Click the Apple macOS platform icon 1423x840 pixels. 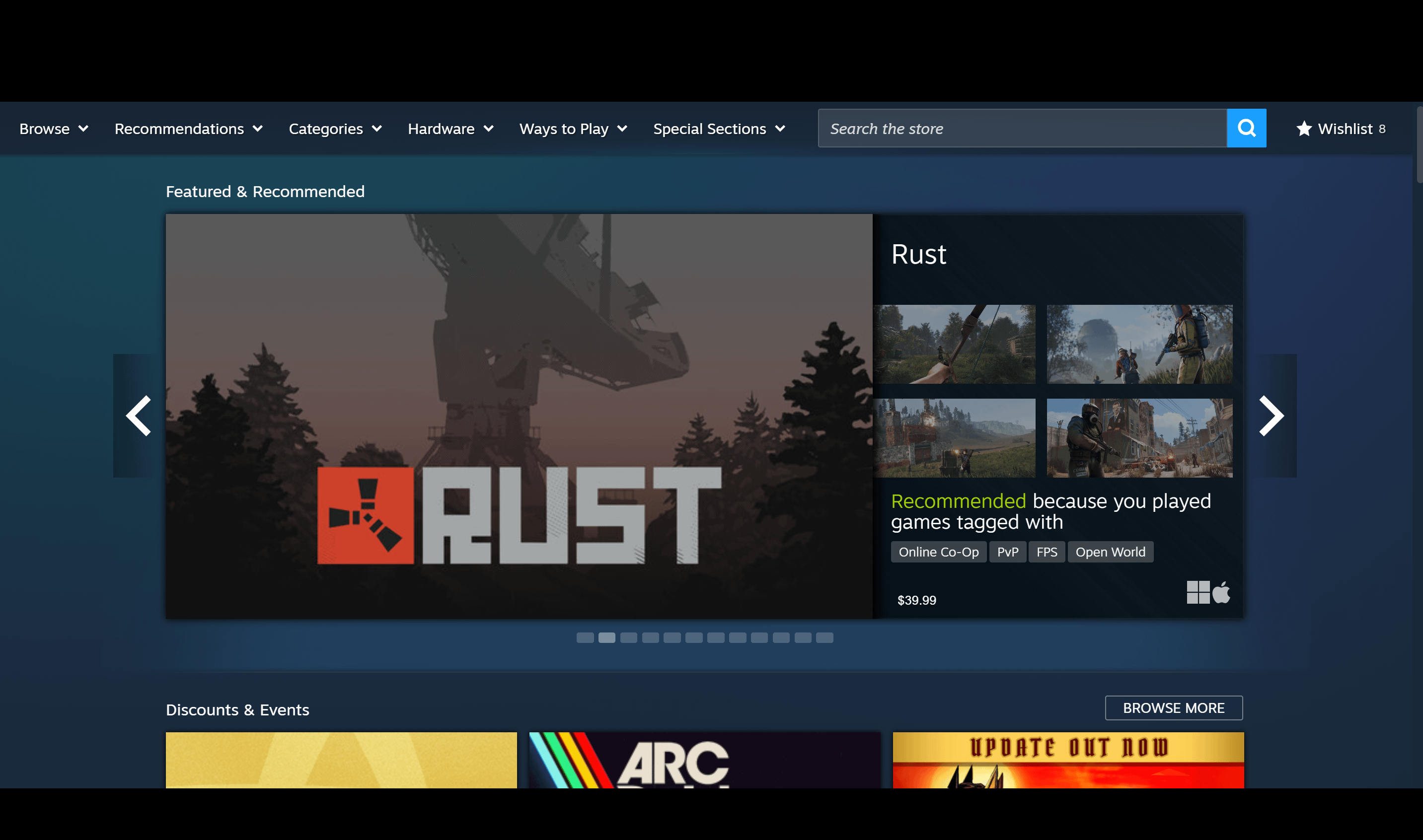pyautogui.click(x=1221, y=592)
